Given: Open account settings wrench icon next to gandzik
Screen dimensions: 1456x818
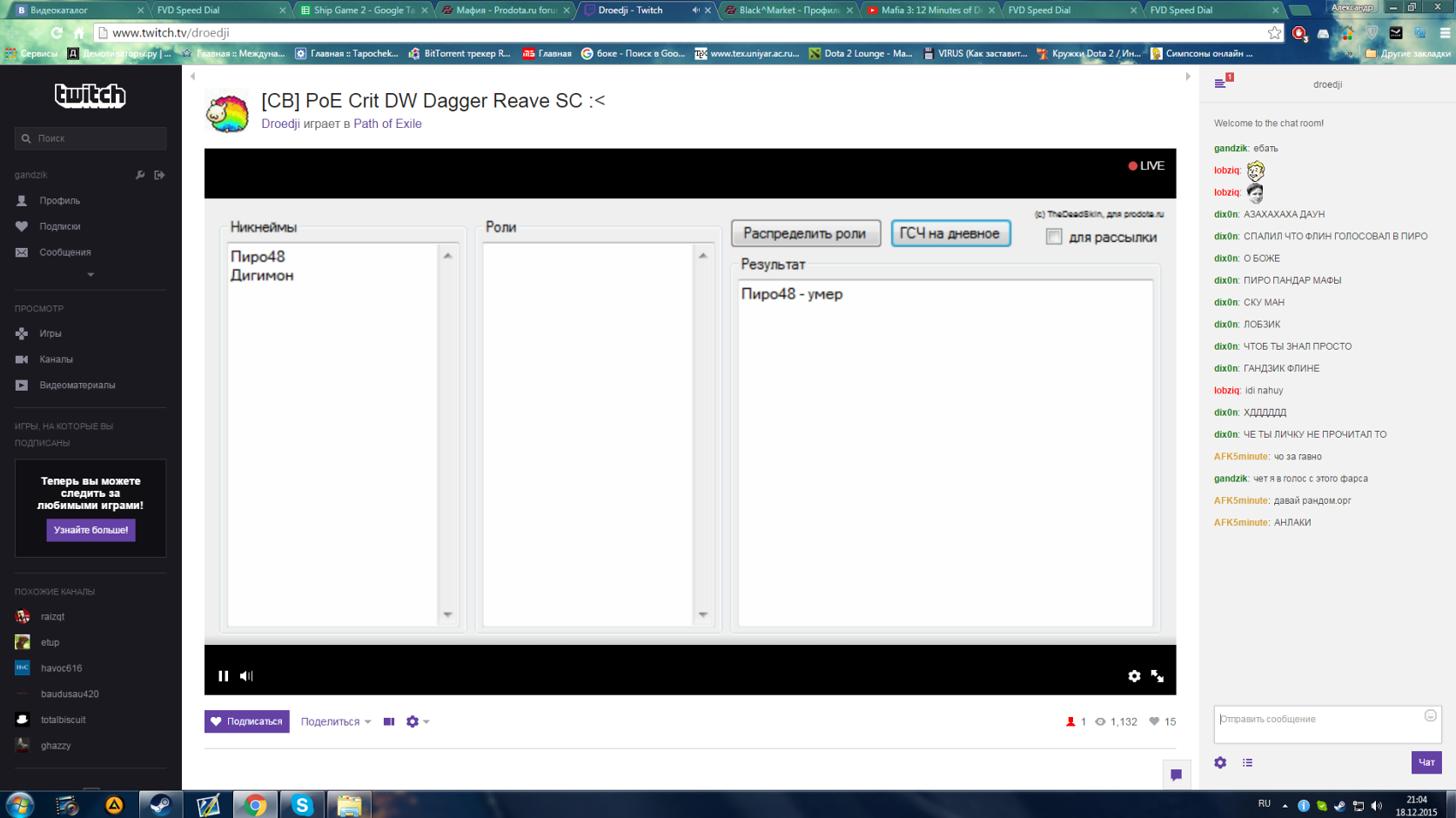Looking at the screenshot, I should [x=140, y=175].
